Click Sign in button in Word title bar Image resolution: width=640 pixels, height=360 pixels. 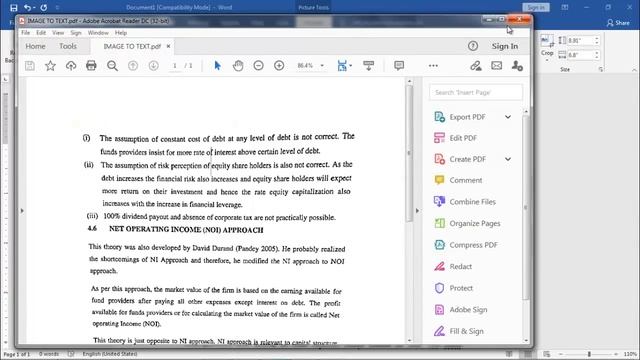pyautogui.click(x=536, y=7)
